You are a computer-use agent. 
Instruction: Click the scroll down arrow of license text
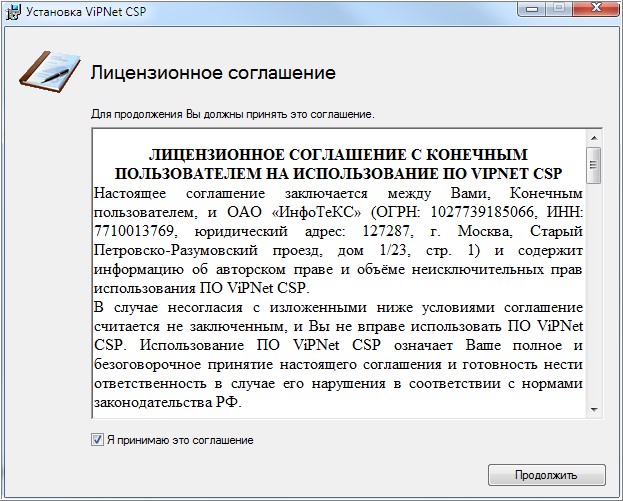tap(593, 410)
